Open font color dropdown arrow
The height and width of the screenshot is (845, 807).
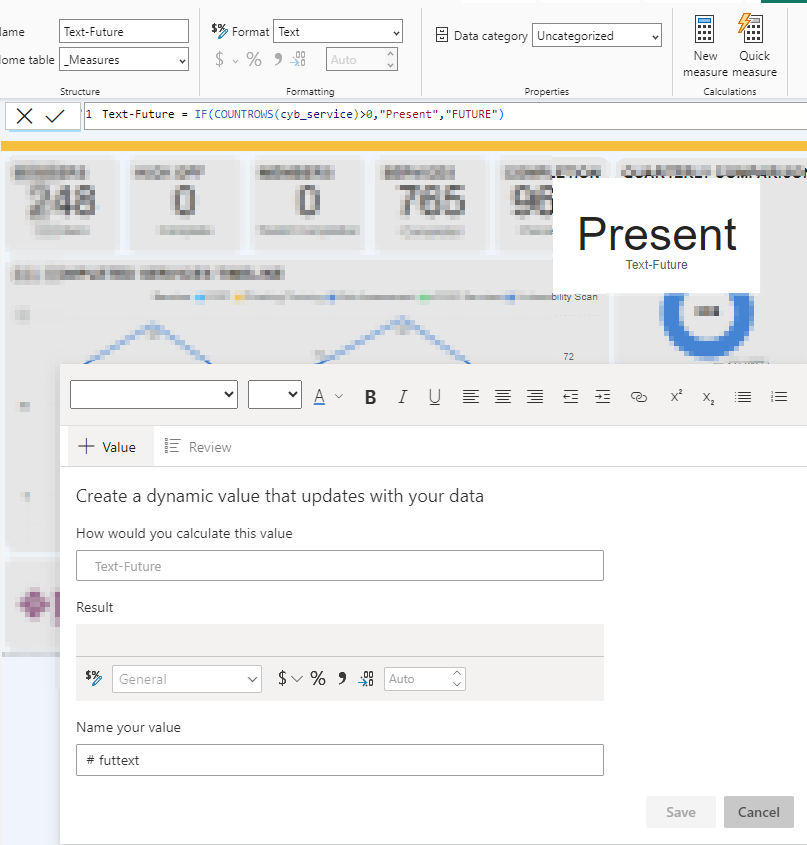pos(339,397)
